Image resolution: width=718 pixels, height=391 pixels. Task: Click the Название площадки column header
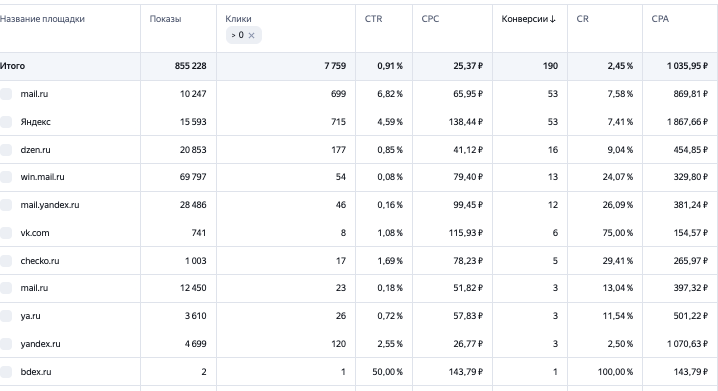(x=42, y=19)
